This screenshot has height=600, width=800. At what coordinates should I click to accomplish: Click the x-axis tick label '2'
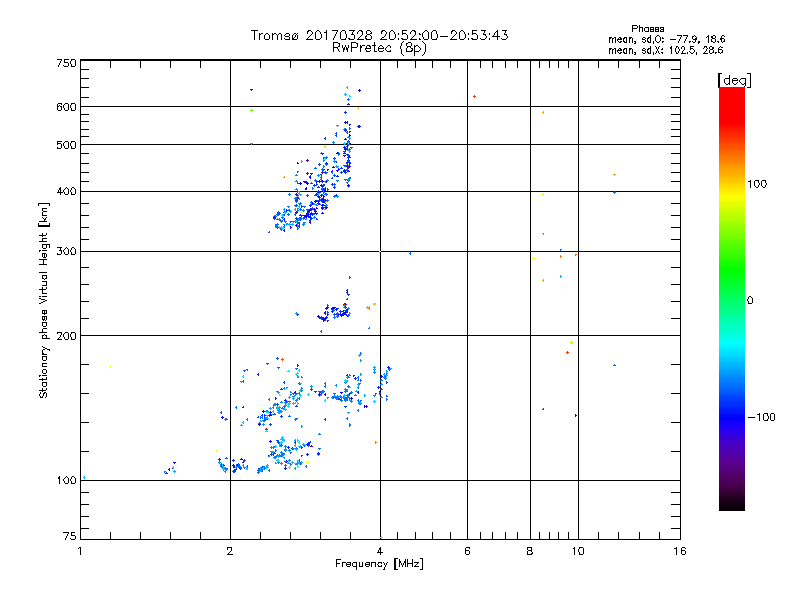pos(230,551)
